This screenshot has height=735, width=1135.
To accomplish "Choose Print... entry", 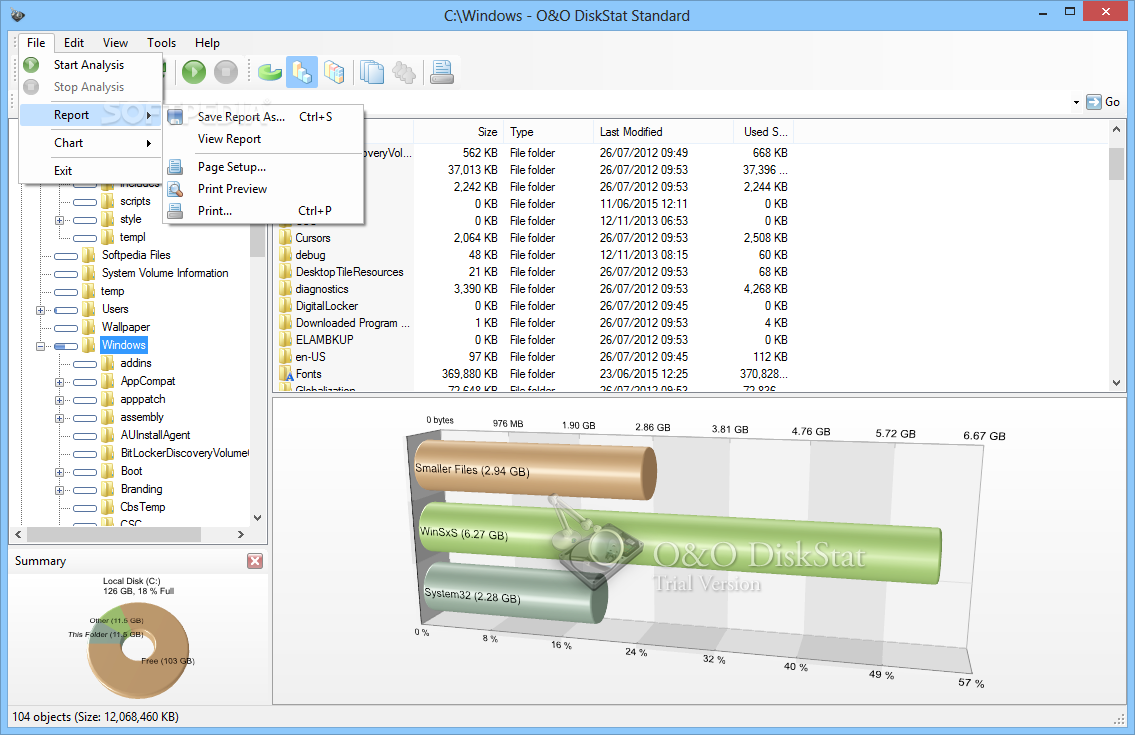I will pos(263,211).
